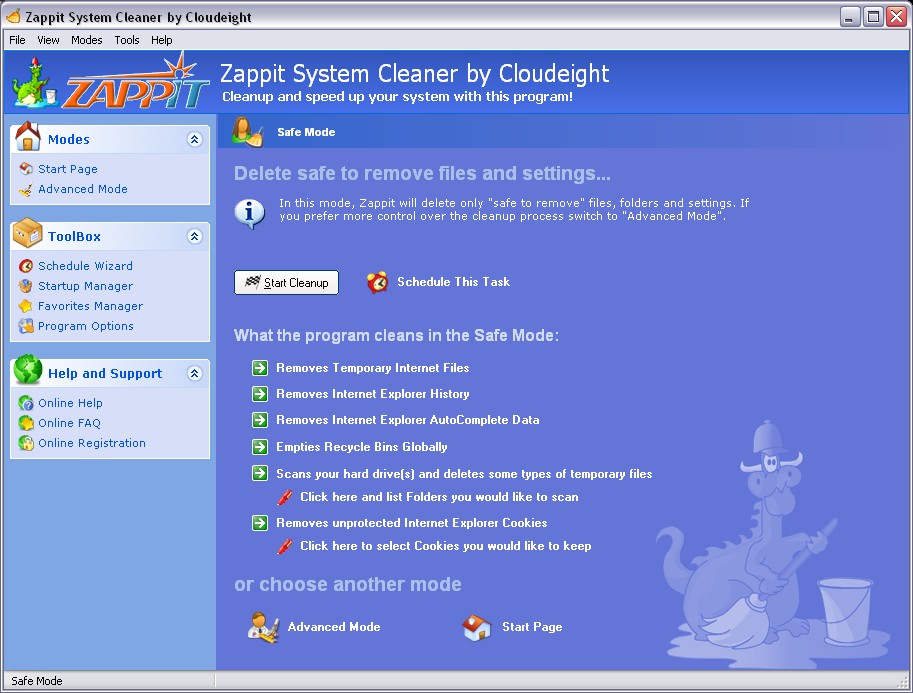
Task: Choose Advanced Mode at bottom of page
Action: pyautogui.click(x=334, y=627)
